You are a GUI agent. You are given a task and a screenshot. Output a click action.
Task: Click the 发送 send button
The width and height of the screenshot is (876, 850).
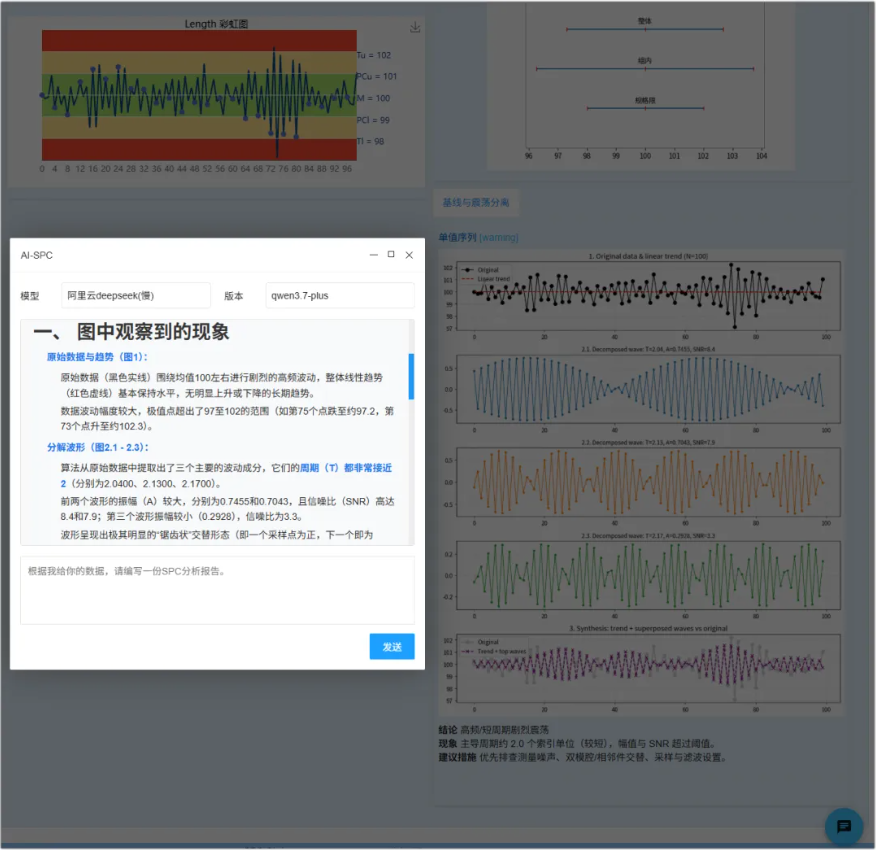coord(392,647)
